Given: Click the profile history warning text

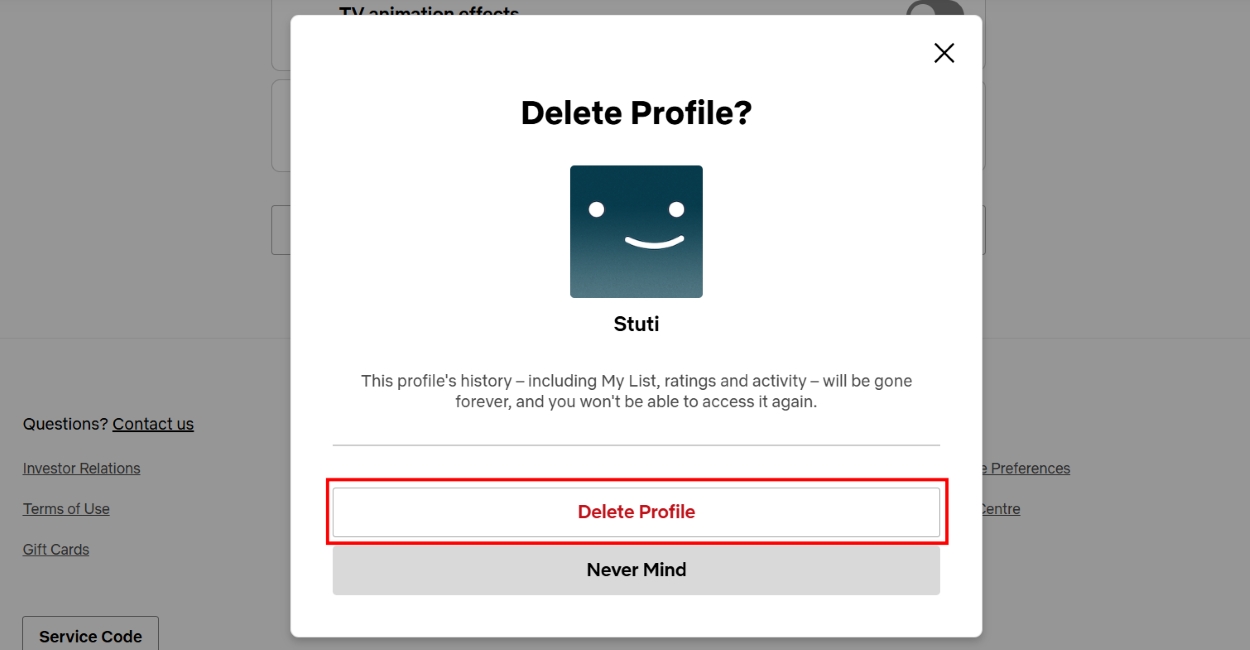Looking at the screenshot, I should point(636,391).
